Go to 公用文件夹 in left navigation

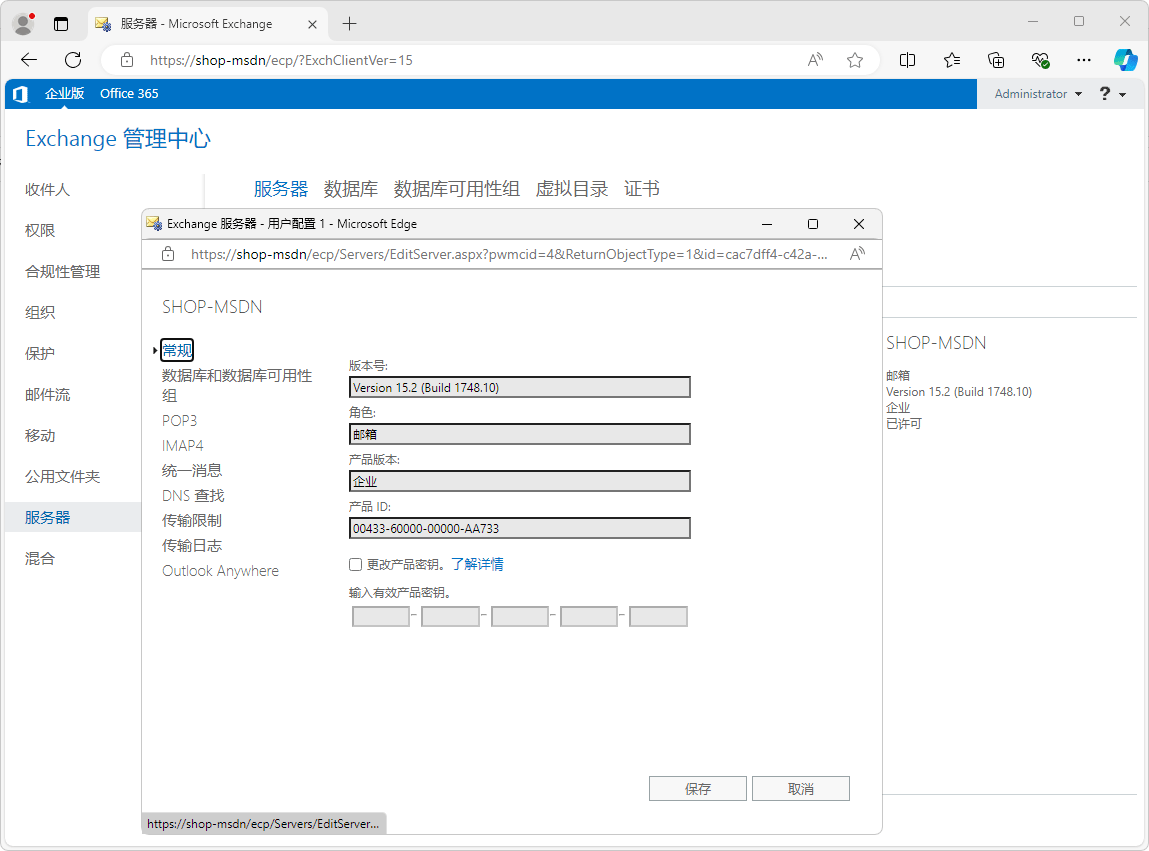coord(62,477)
